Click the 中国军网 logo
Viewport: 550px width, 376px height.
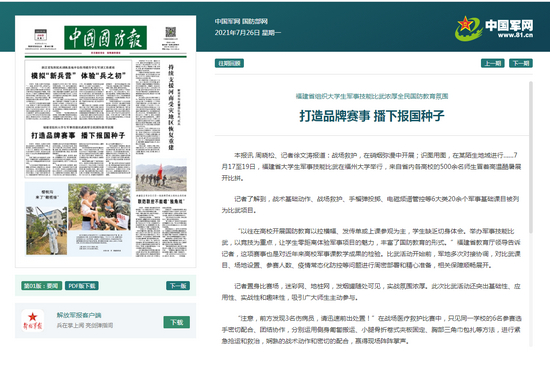(494, 28)
